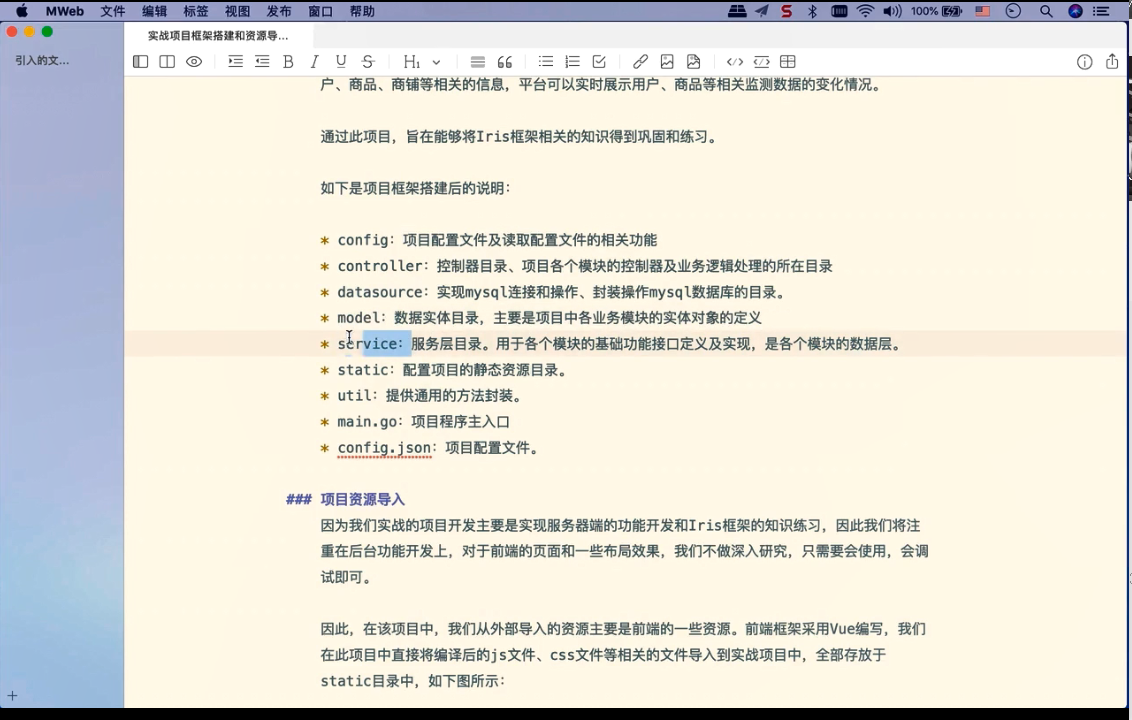The width and height of the screenshot is (1132, 720).
Task: Toggle the sidebar panel icon
Action: [141, 62]
